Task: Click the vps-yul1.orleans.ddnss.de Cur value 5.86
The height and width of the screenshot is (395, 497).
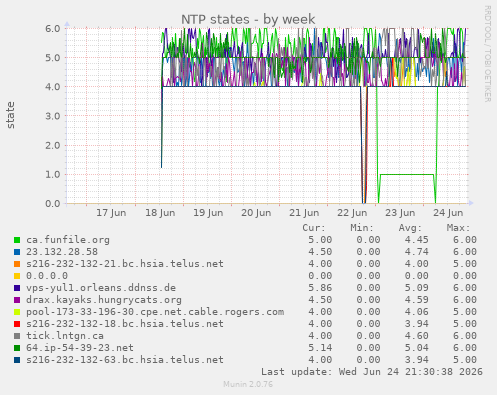Action: [x=320, y=288]
